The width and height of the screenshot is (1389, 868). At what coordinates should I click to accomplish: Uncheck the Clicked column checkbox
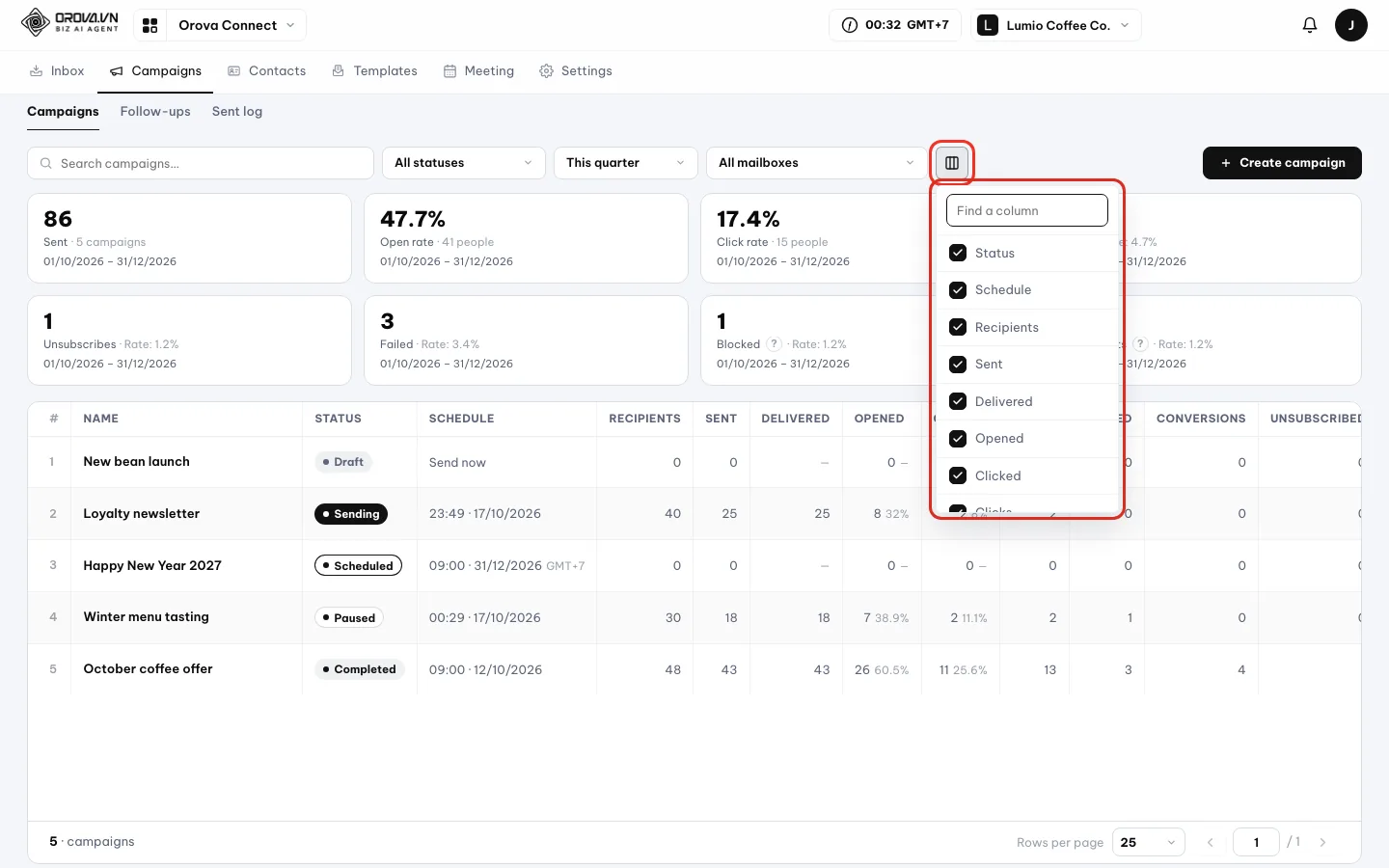coord(958,475)
